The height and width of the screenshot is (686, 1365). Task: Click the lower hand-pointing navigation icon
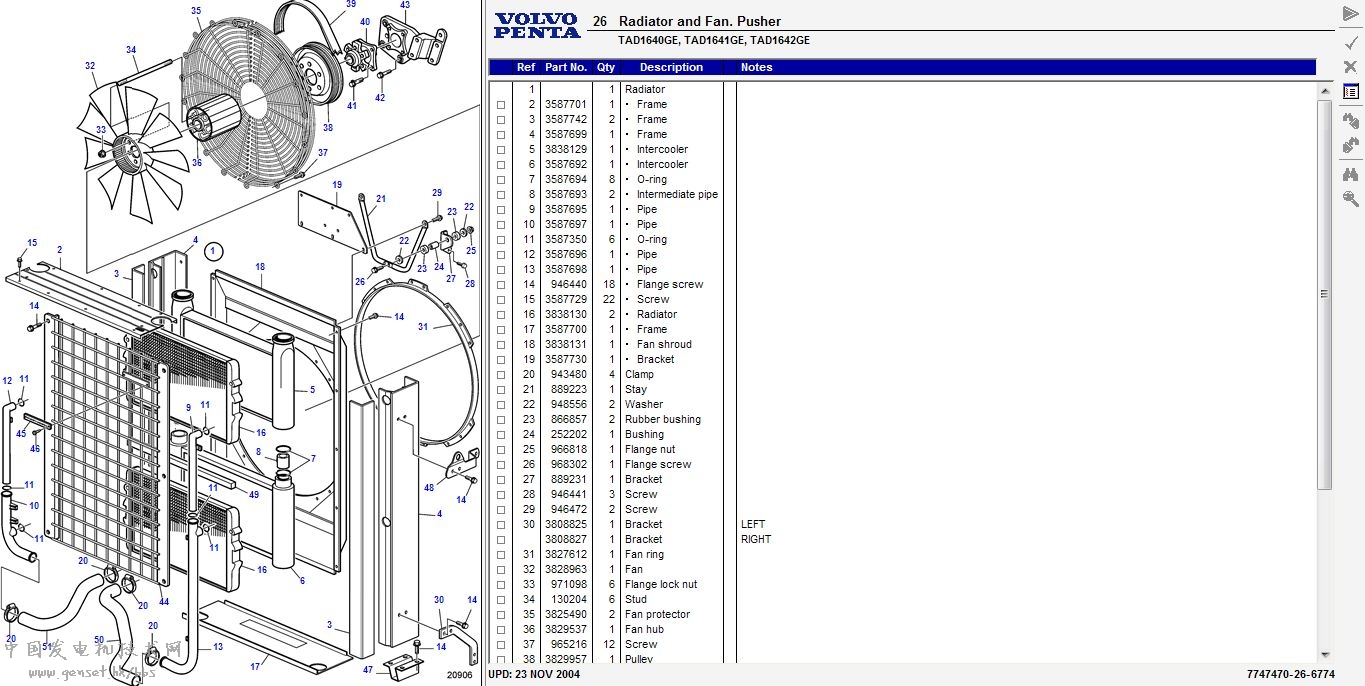coord(1350,146)
